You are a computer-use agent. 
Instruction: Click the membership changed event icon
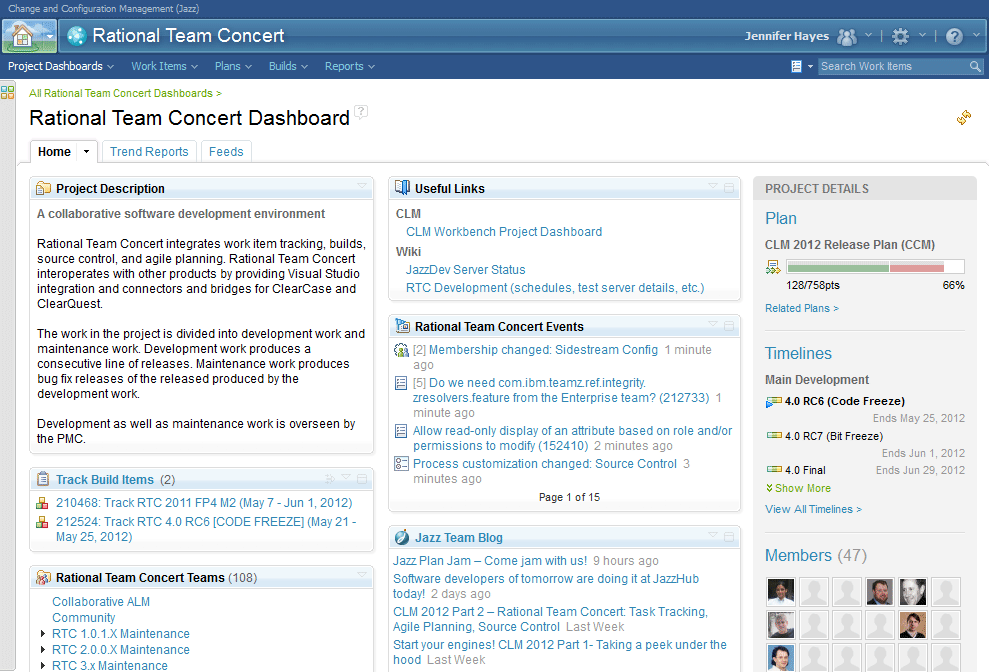[401, 350]
